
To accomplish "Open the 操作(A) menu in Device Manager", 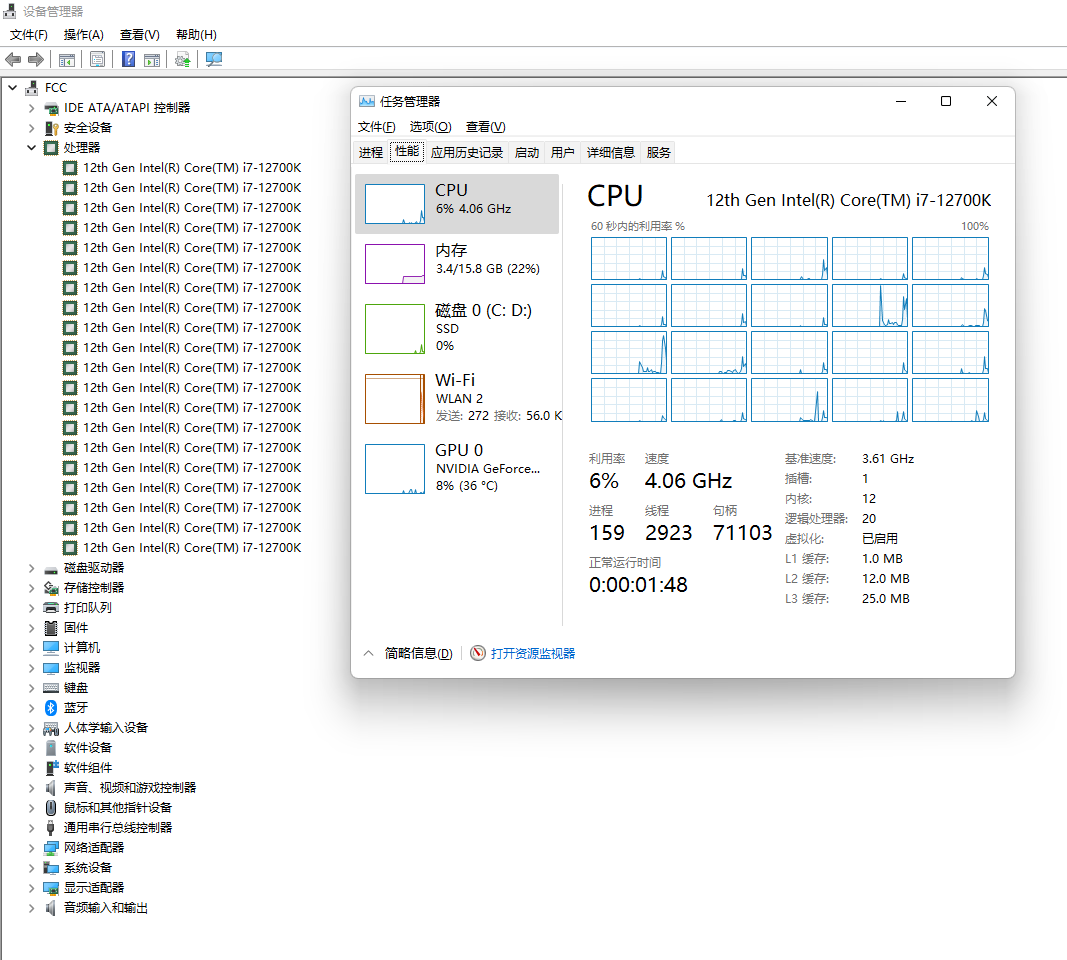I will point(84,35).
